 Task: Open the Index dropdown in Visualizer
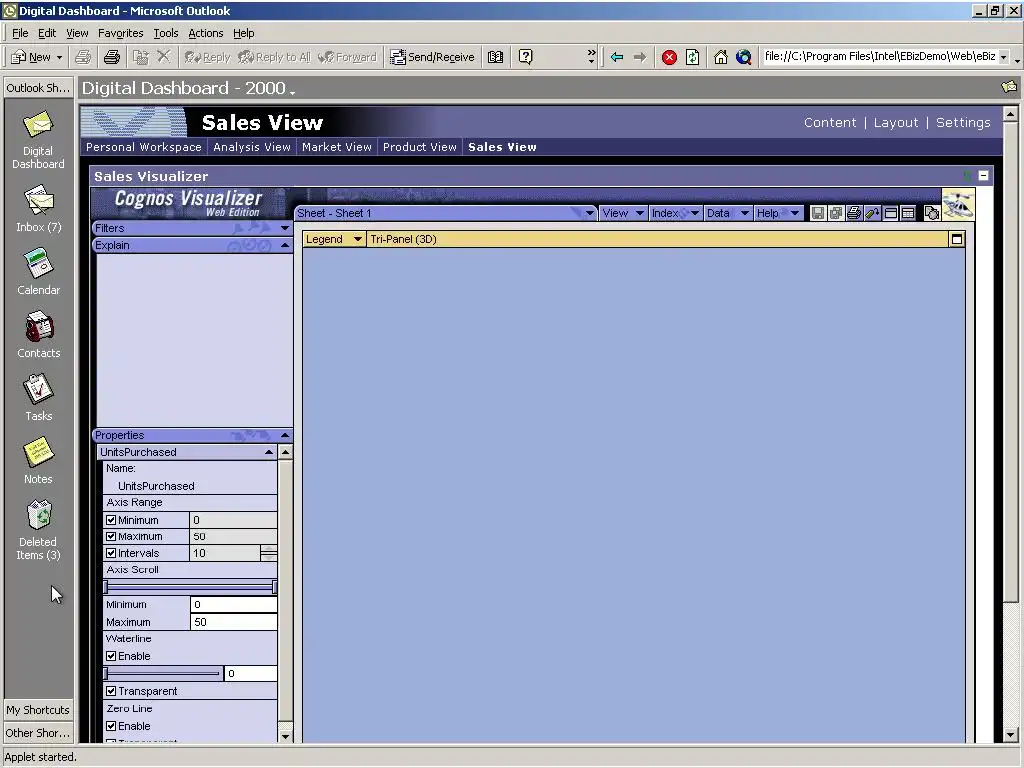pyautogui.click(x=675, y=213)
